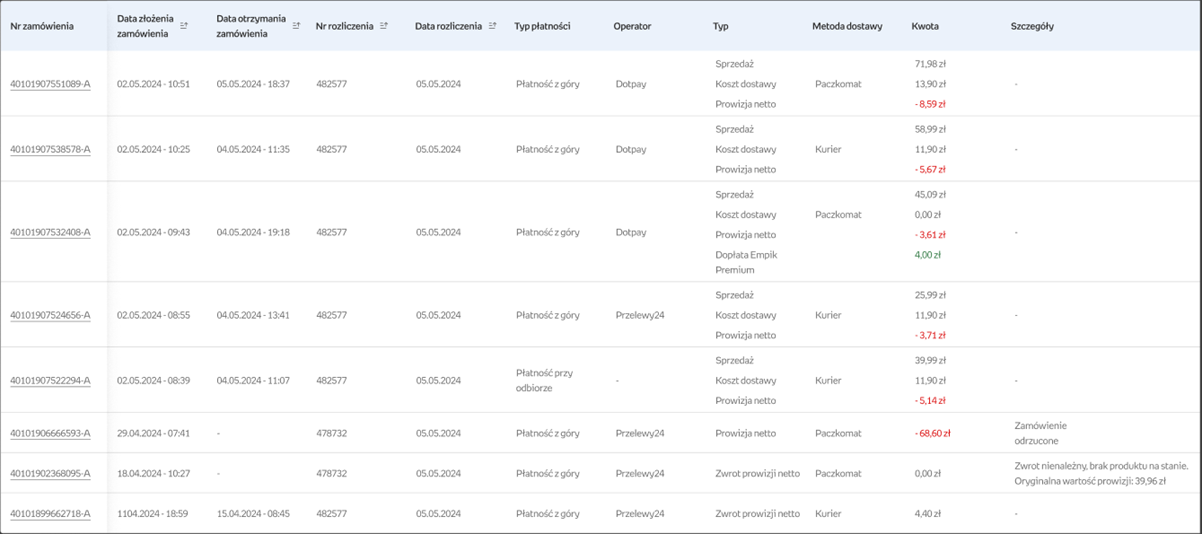Sort by Data otrzymania zamówienia icon

coord(296,26)
